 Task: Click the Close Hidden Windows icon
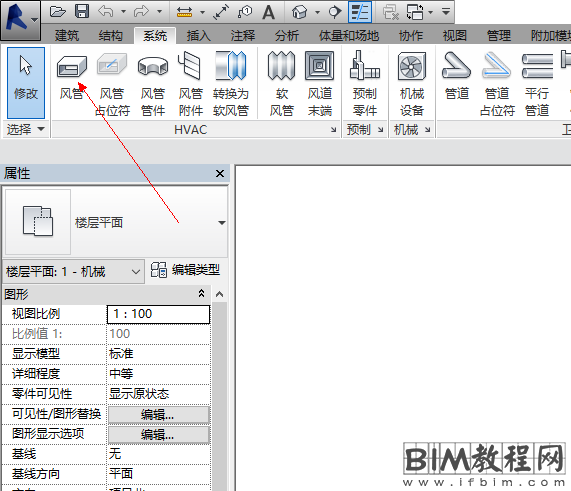tap(391, 12)
